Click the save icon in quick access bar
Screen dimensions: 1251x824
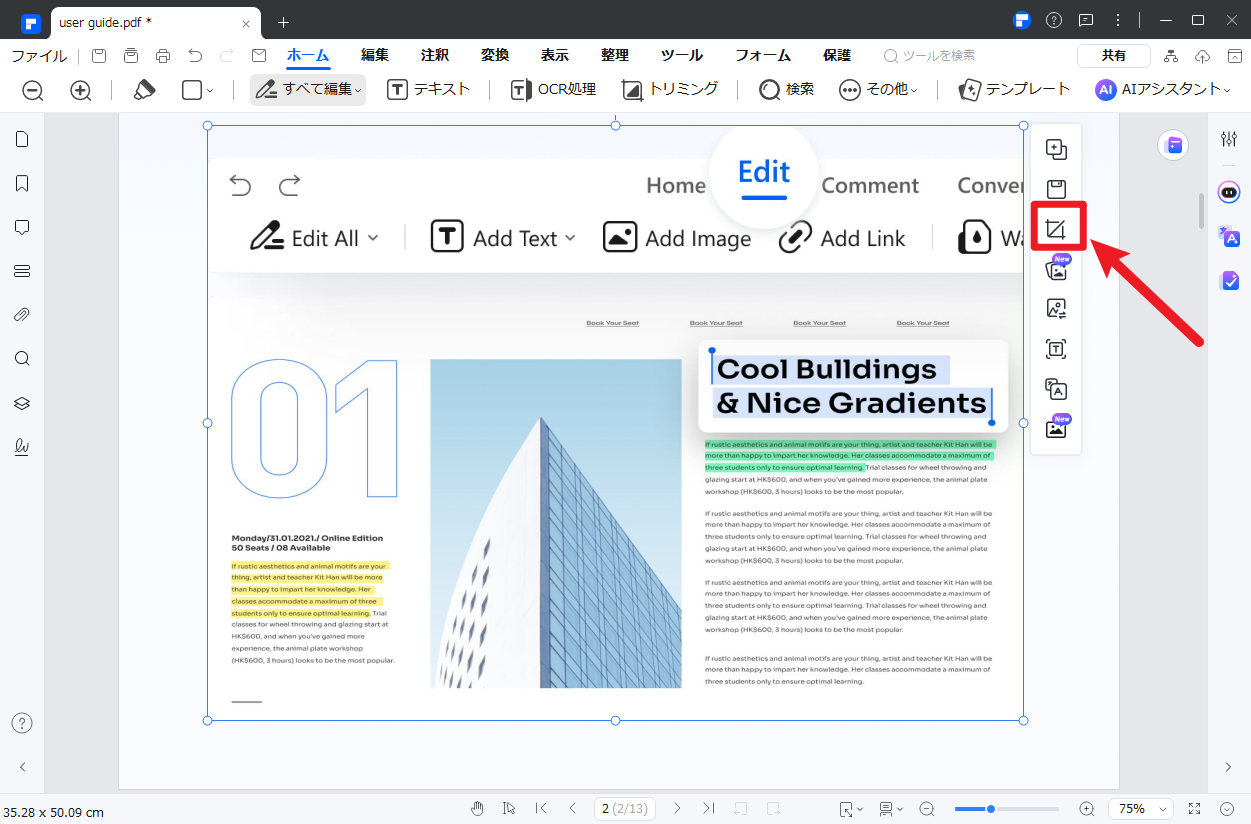pos(99,56)
